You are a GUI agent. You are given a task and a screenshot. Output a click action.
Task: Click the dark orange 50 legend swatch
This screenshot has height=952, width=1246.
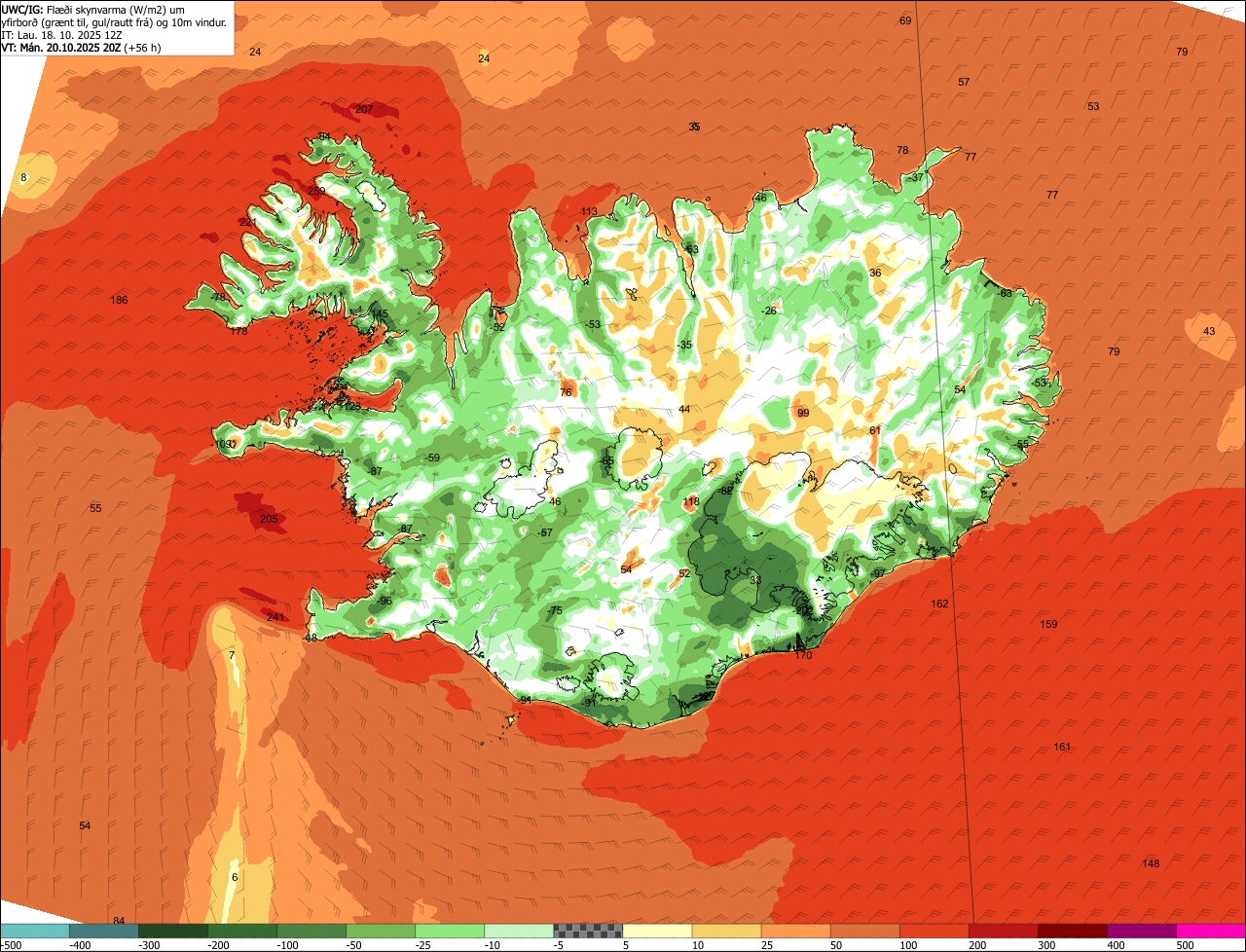(864, 931)
